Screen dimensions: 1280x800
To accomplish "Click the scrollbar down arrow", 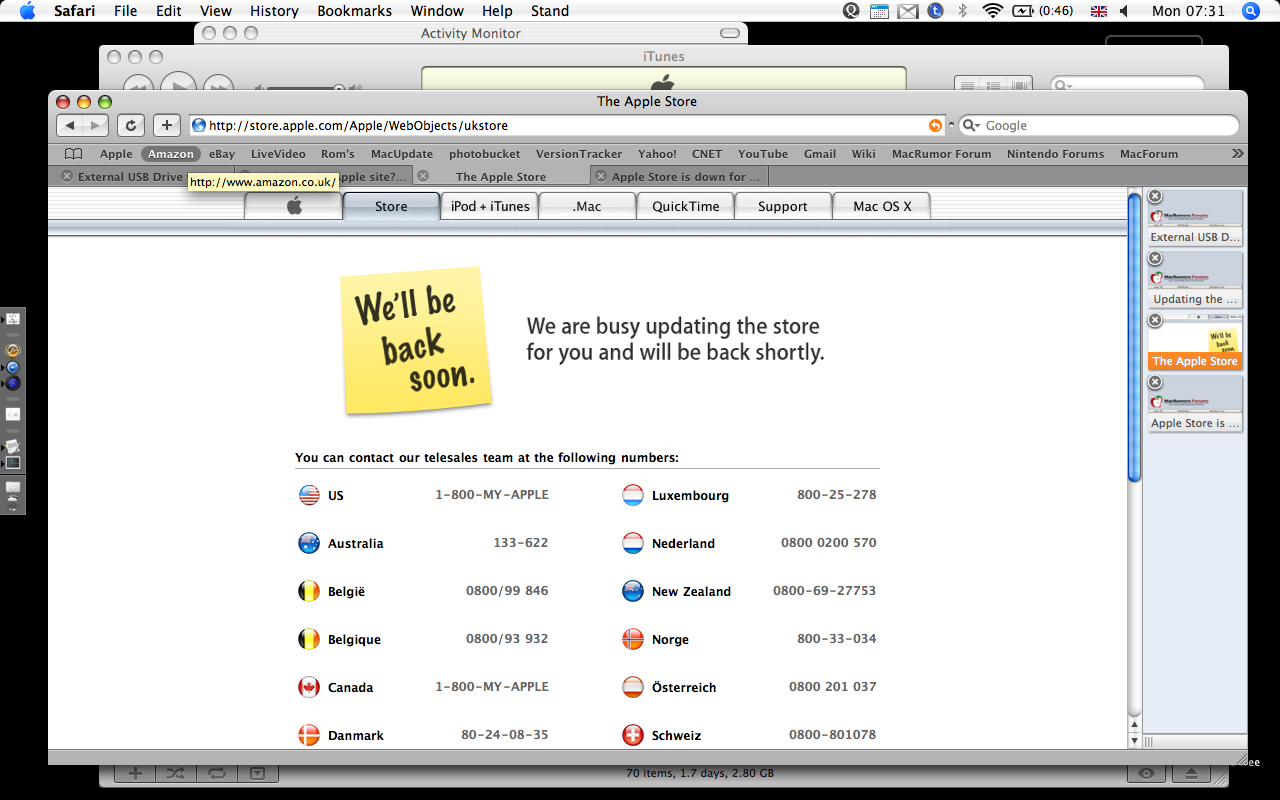I will click(1134, 741).
